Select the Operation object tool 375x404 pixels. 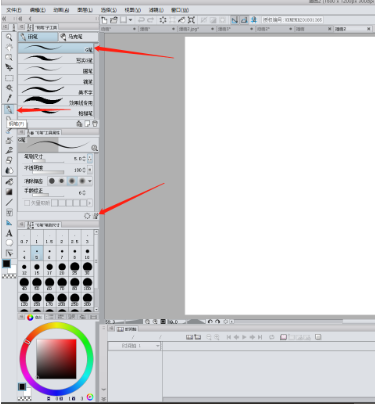pos(9,58)
